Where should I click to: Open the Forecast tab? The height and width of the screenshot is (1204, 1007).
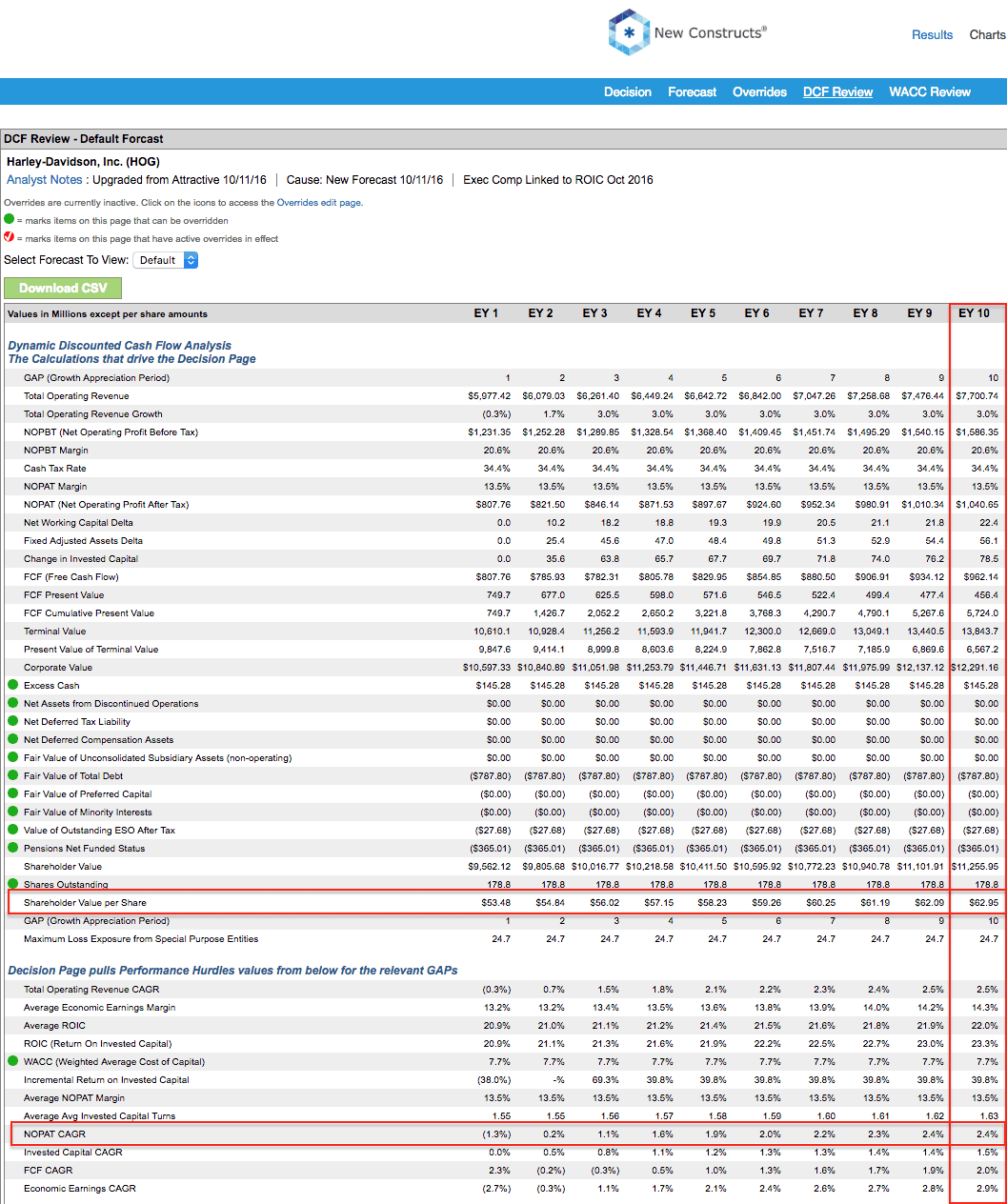click(693, 92)
